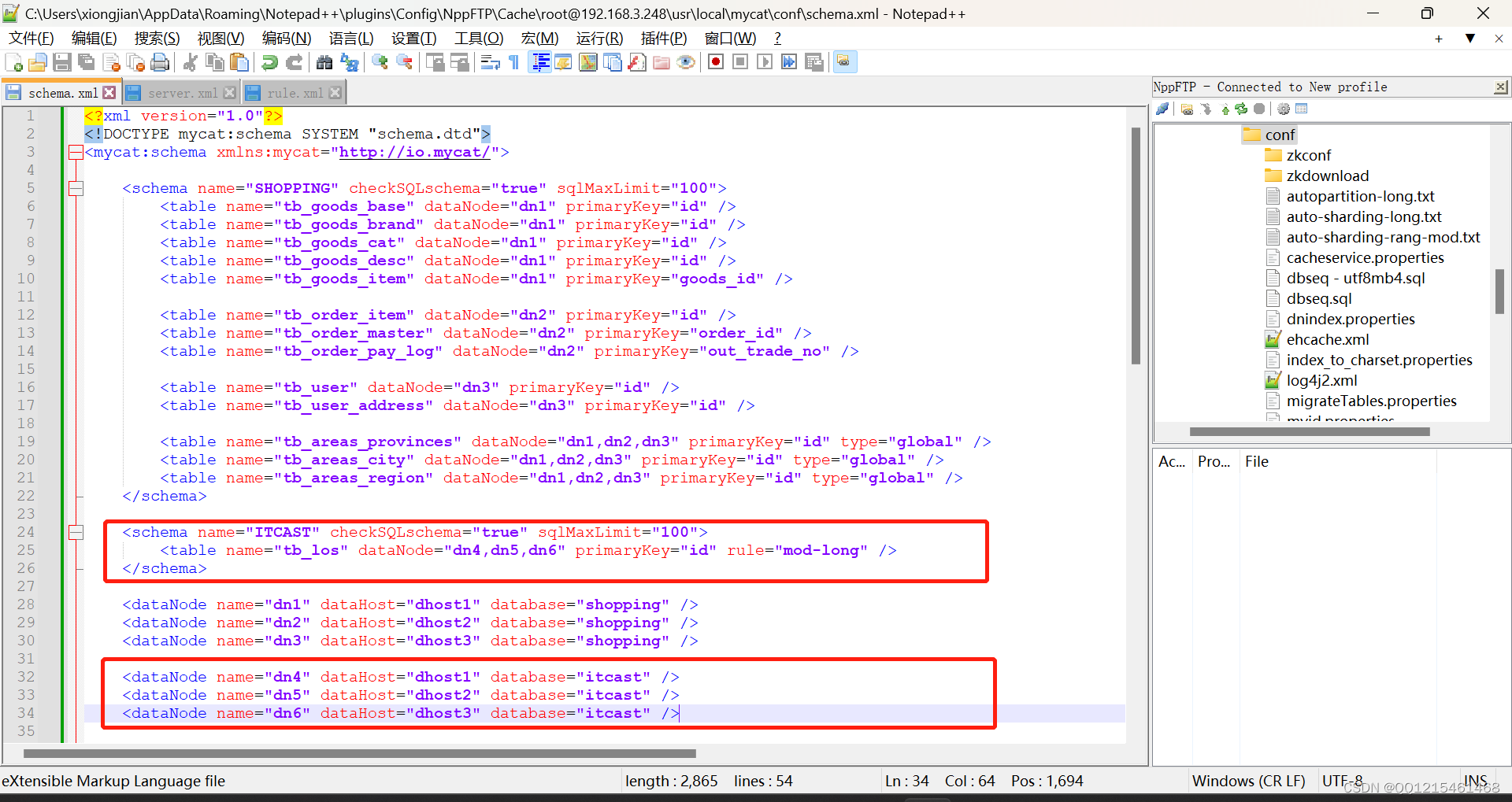Open Folder as Workspace icon
This screenshot has width=1512, height=802.
[661, 62]
